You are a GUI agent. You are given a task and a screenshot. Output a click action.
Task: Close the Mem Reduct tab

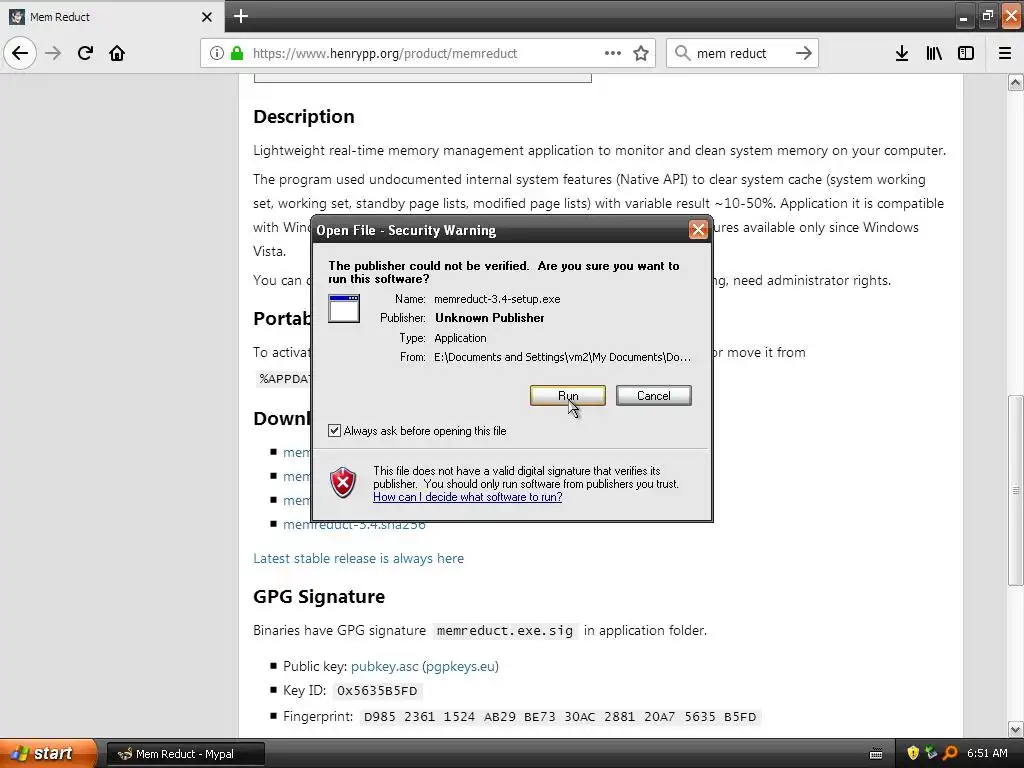click(x=206, y=17)
